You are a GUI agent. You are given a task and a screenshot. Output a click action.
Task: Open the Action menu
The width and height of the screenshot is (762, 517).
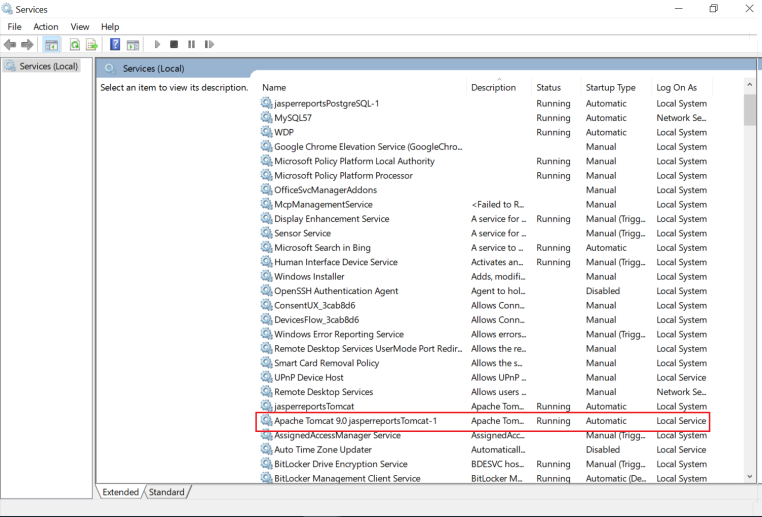pos(46,27)
